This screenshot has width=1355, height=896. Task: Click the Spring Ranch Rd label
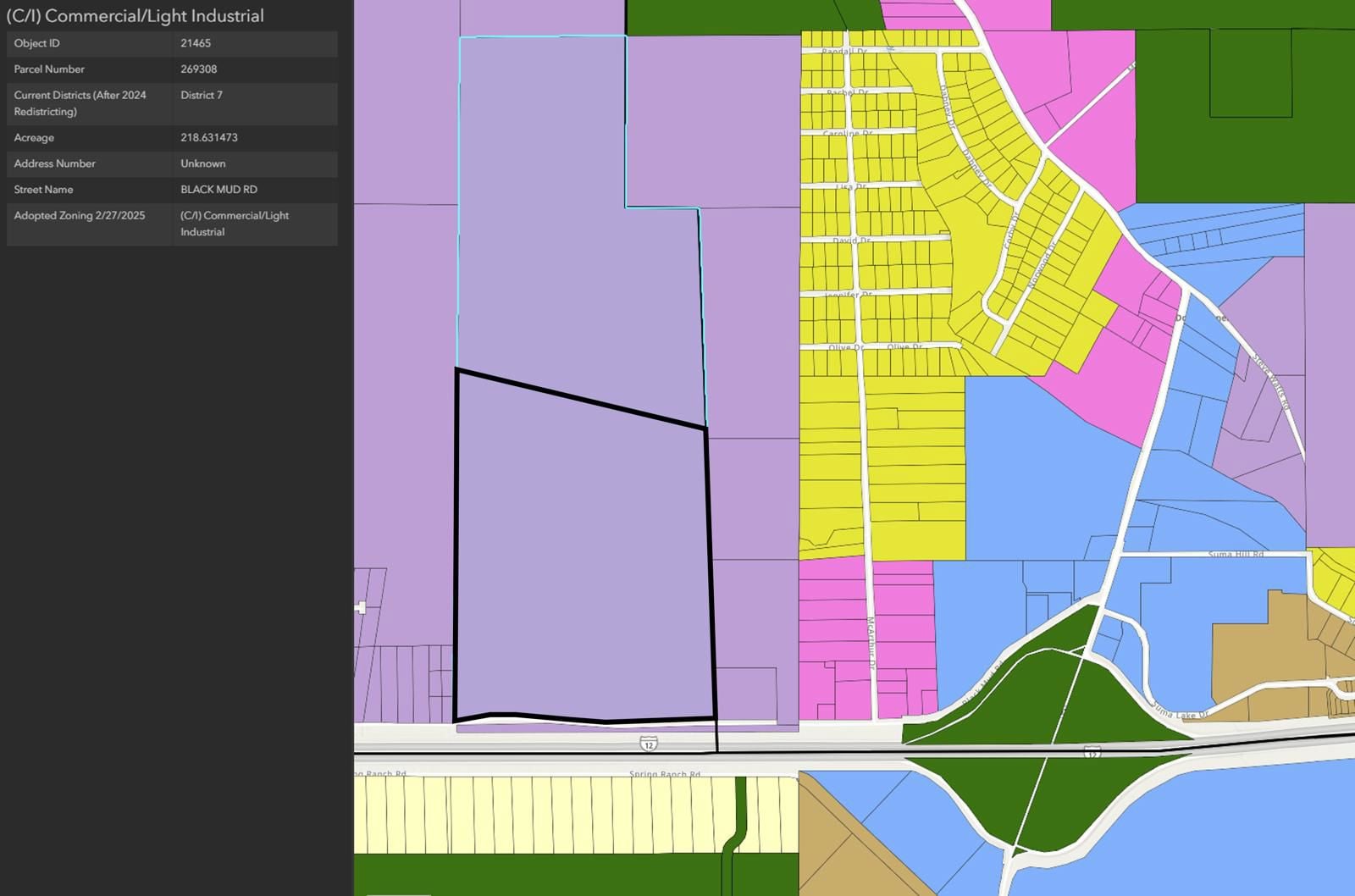tap(665, 774)
